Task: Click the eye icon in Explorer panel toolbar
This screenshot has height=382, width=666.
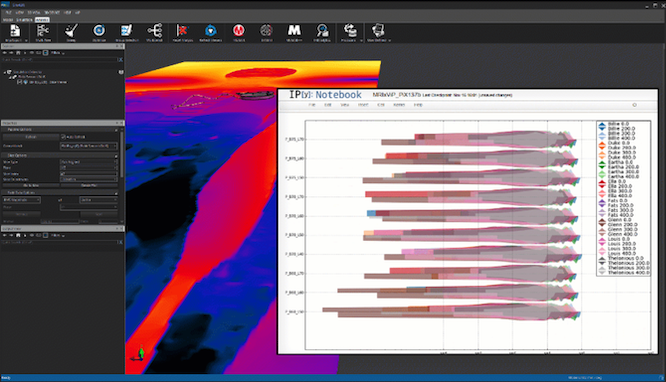Action: tap(31, 53)
